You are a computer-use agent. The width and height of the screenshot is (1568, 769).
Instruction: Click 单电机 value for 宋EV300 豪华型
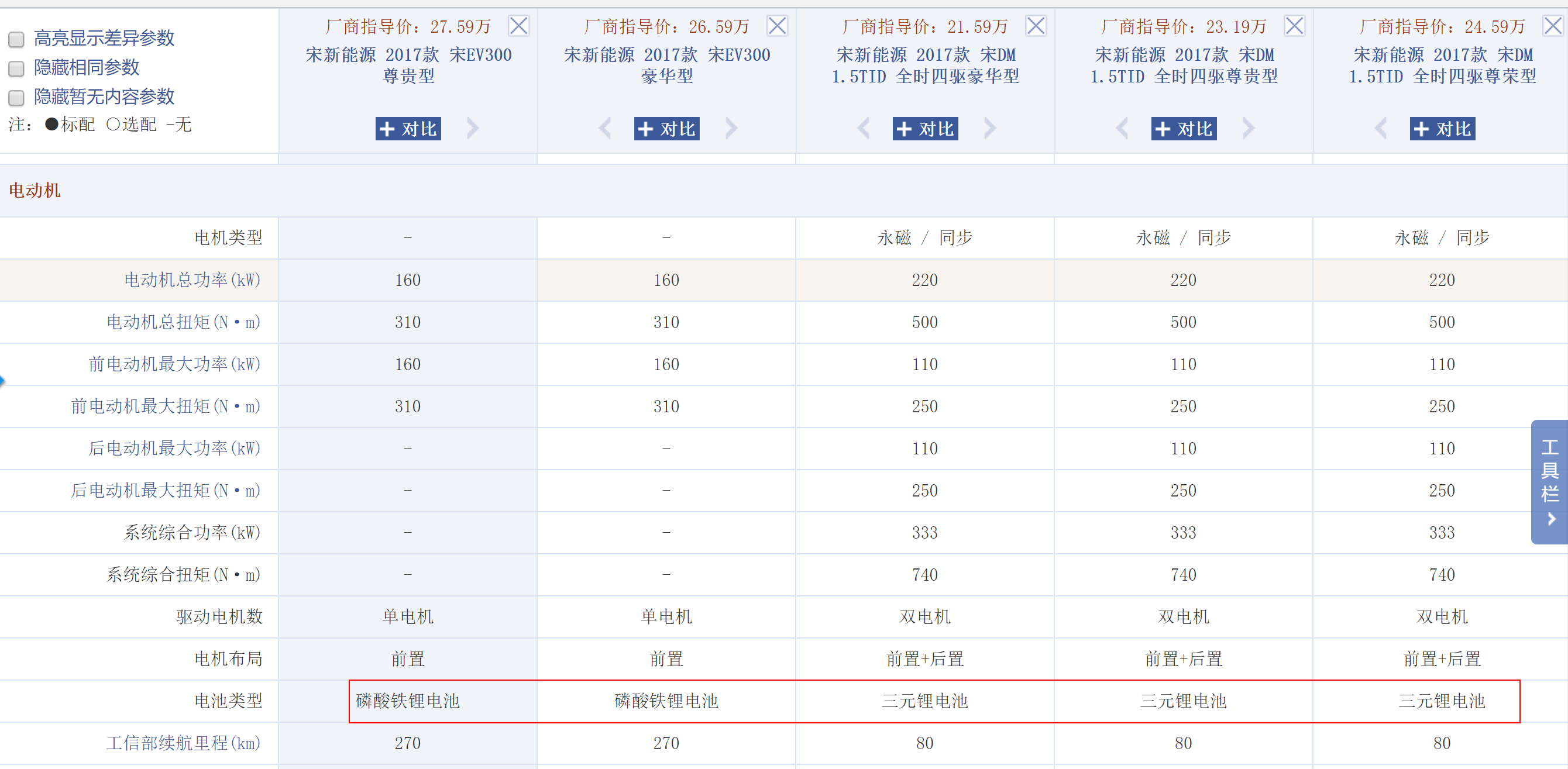(x=666, y=616)
